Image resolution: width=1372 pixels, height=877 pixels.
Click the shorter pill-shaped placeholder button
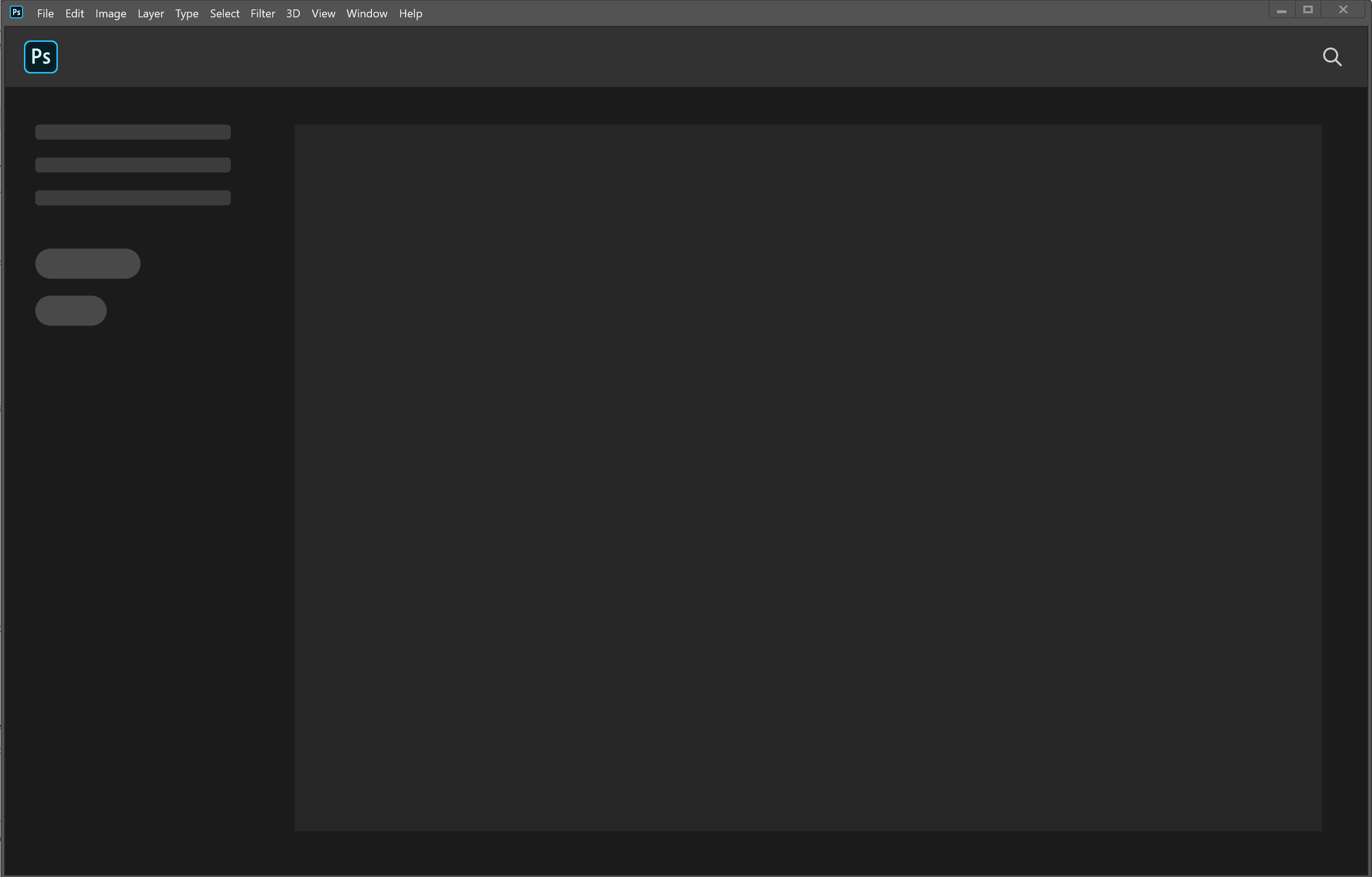click(x=71, y=310)
